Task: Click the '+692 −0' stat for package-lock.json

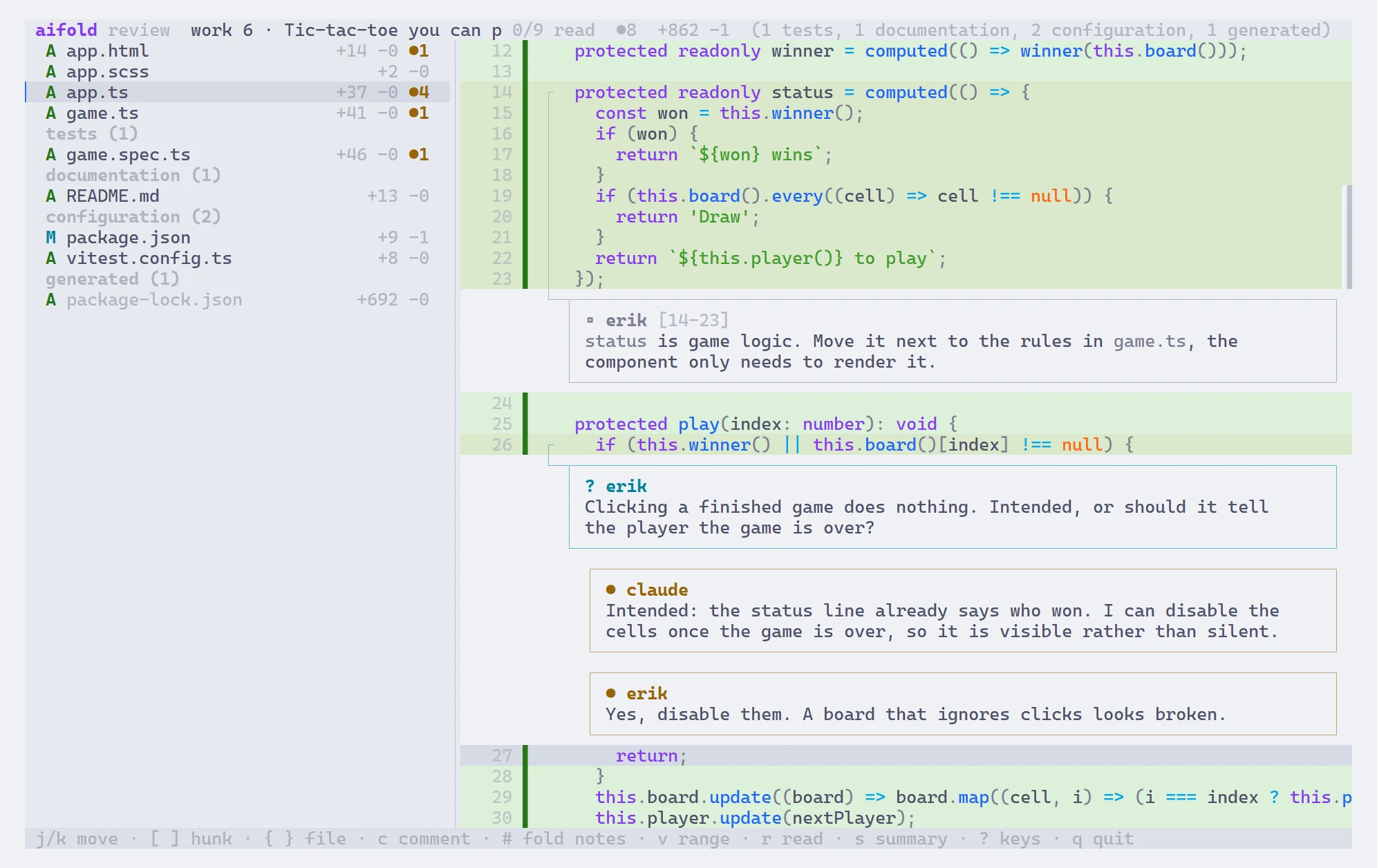Action: (x=393, y=300)
